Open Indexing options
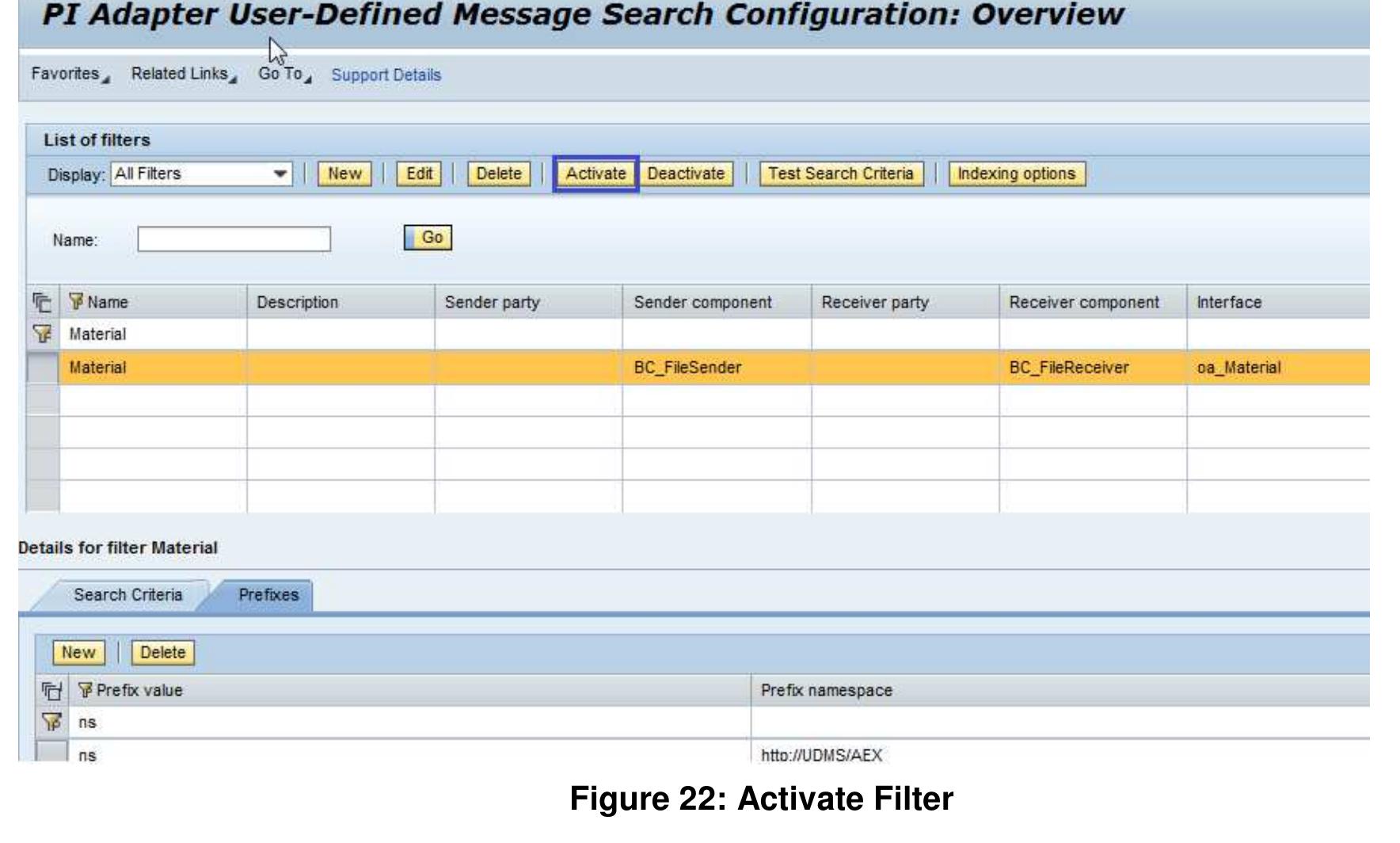Image resolution: width=1400 pixels, height=843 pixels. click(1017, 175)
